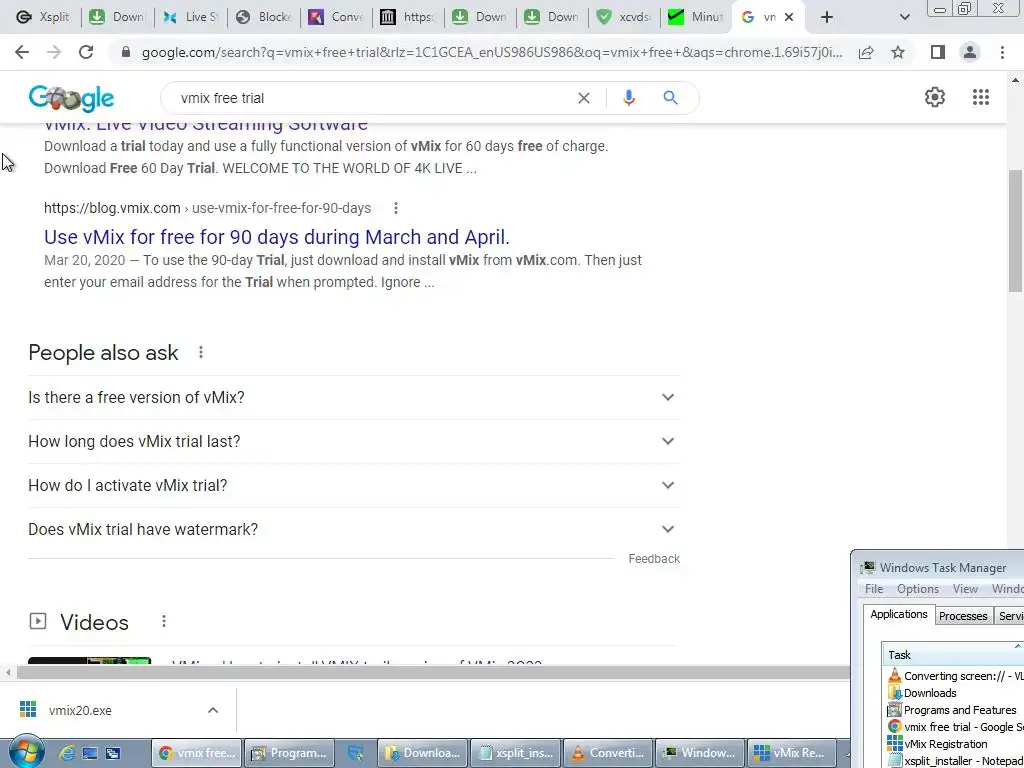Click the horizontal page scrollbar
This screenshot has height=768, width=1024.
click(x=434, y=672)
